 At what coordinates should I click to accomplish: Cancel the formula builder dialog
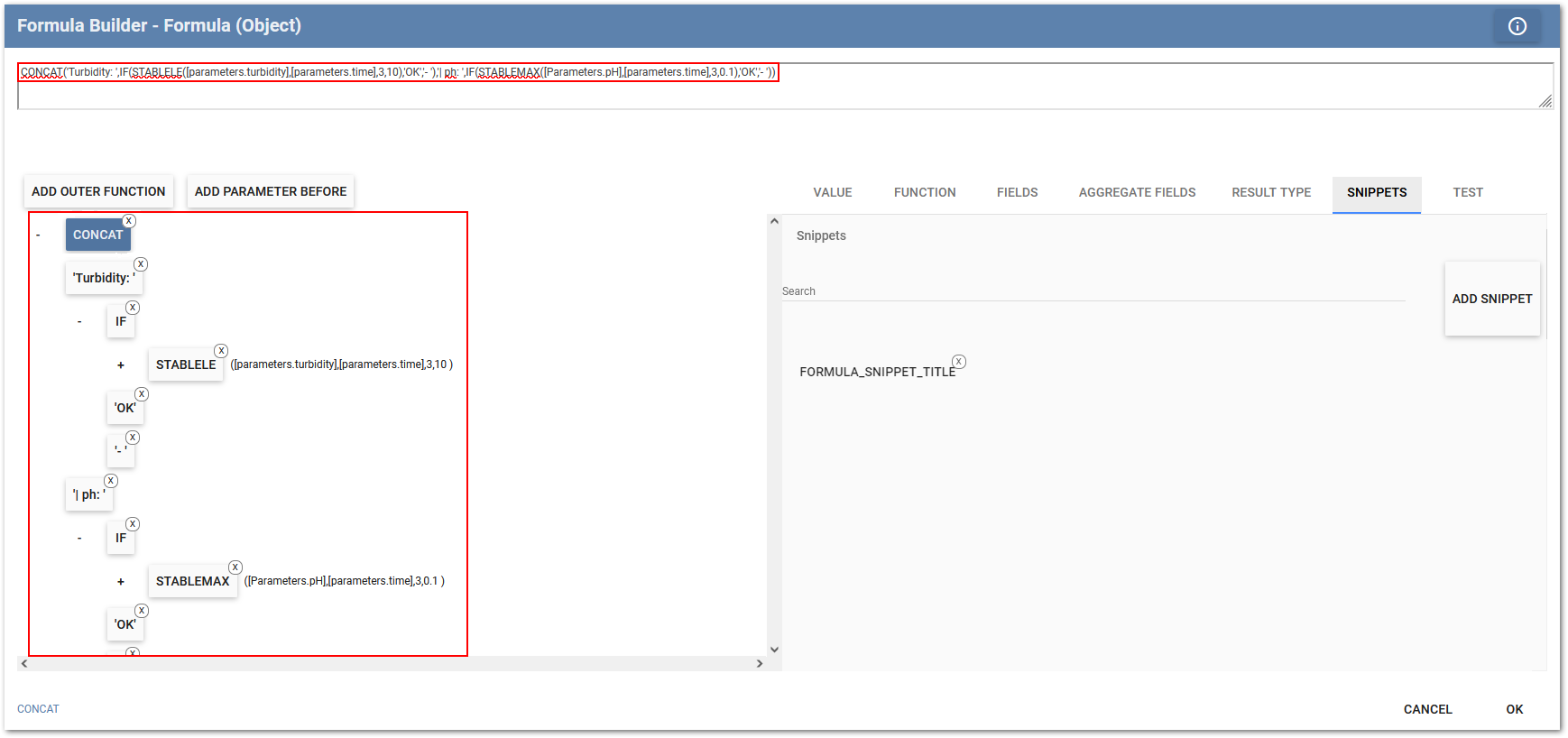pos(1427,709)
